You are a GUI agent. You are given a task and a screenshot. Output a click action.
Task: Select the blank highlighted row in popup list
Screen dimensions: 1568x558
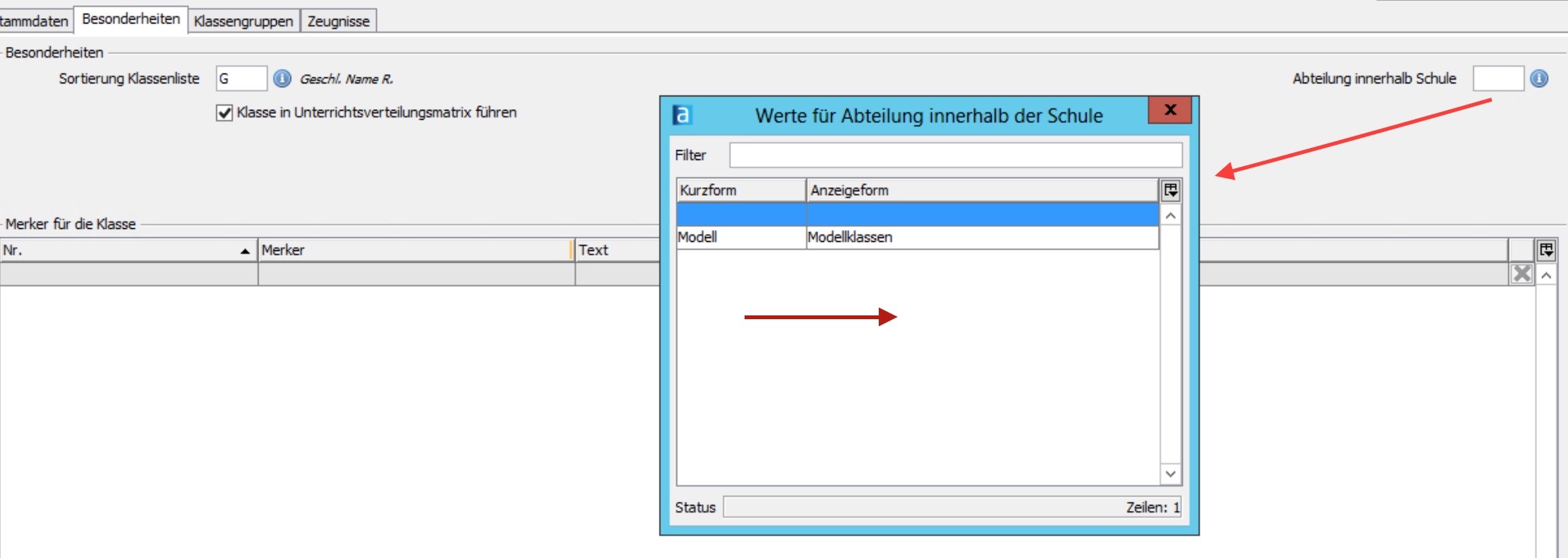point(917,215)
